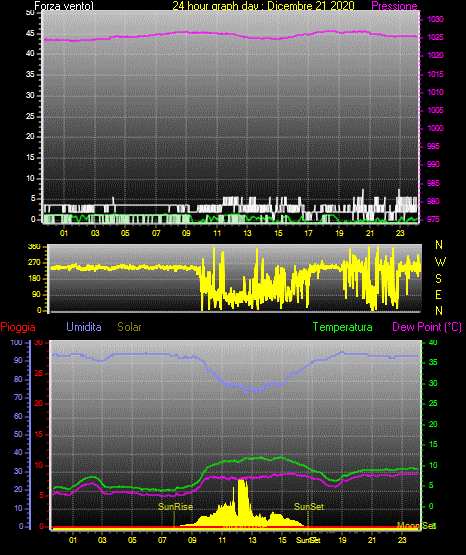Screen dimensions: 466x555
Task: Click hour 07 on the top graph axis
Action: coord(156,233)
